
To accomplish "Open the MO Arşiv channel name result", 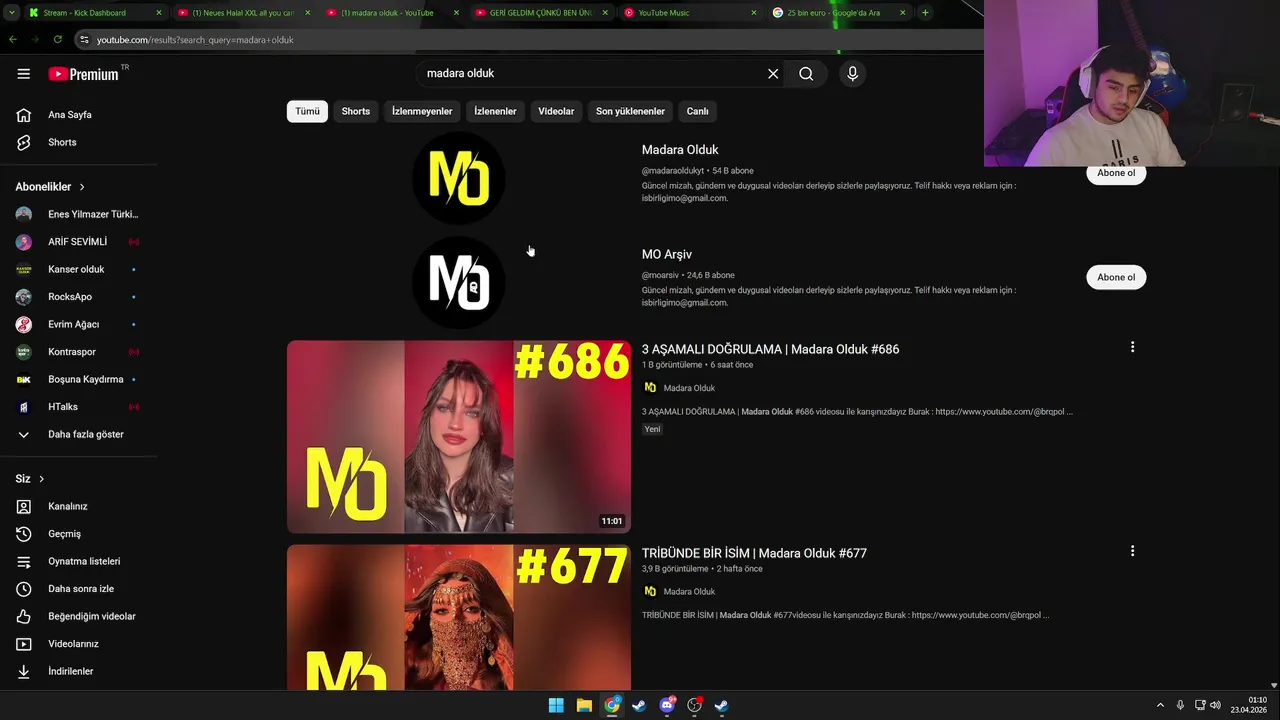I will (x=667, y=254).
